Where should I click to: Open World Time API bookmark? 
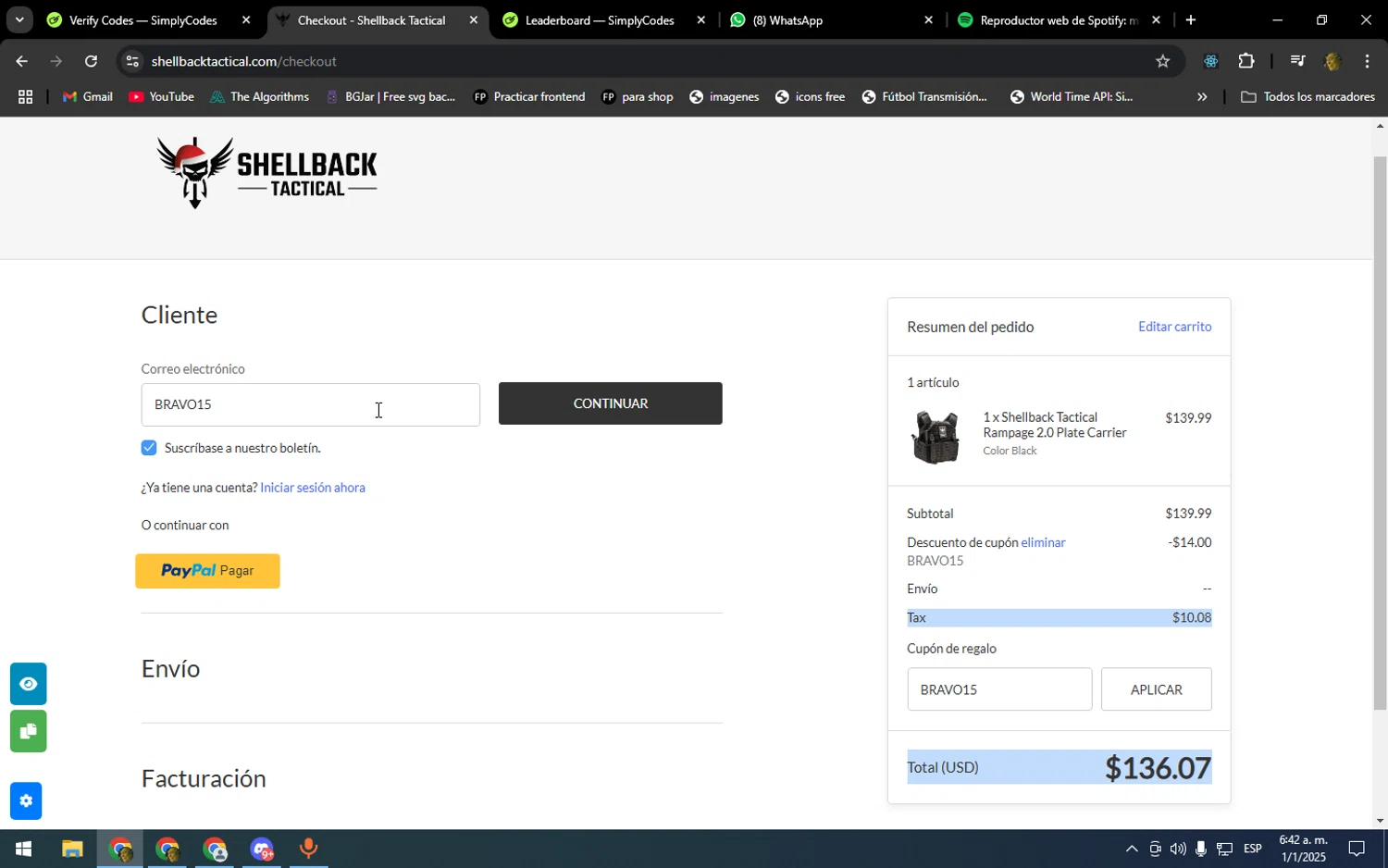(x=1072, y=96)
